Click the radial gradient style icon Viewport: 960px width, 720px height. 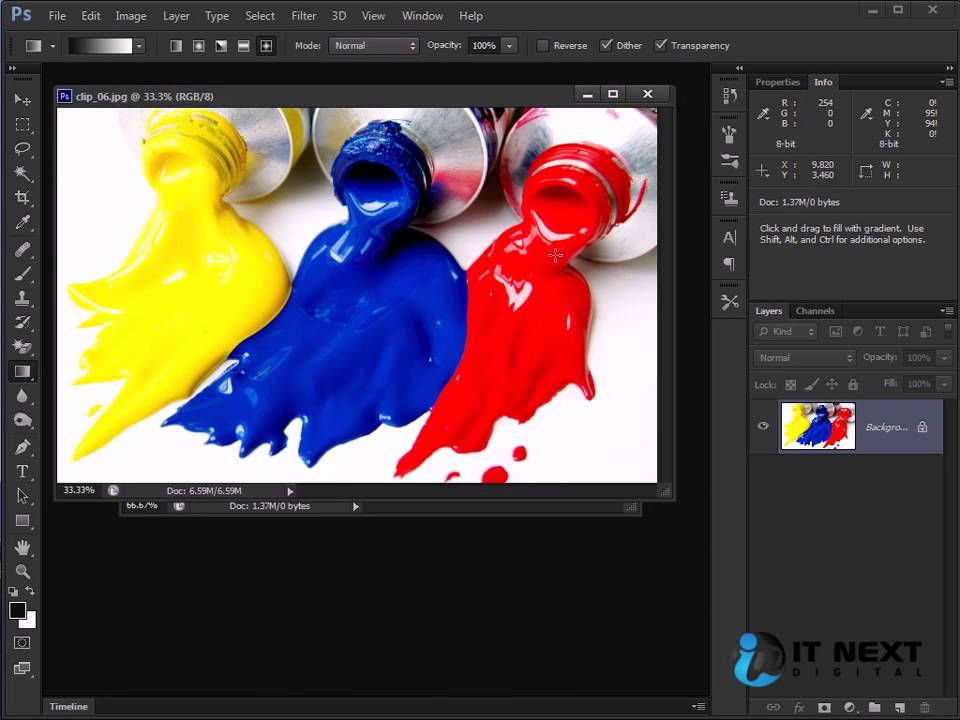tap(198, 46)
